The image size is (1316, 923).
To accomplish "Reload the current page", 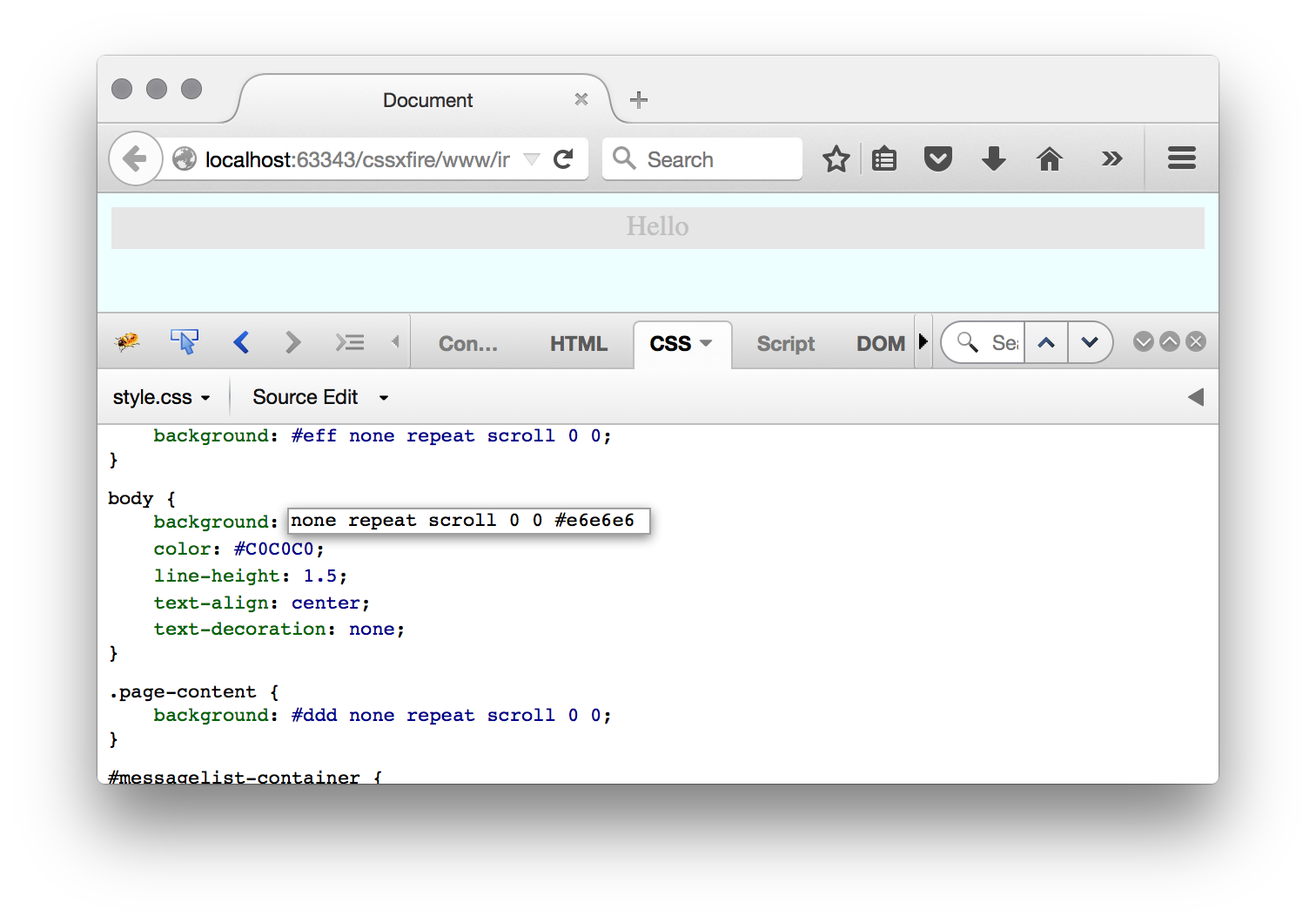I will point(563,159).
